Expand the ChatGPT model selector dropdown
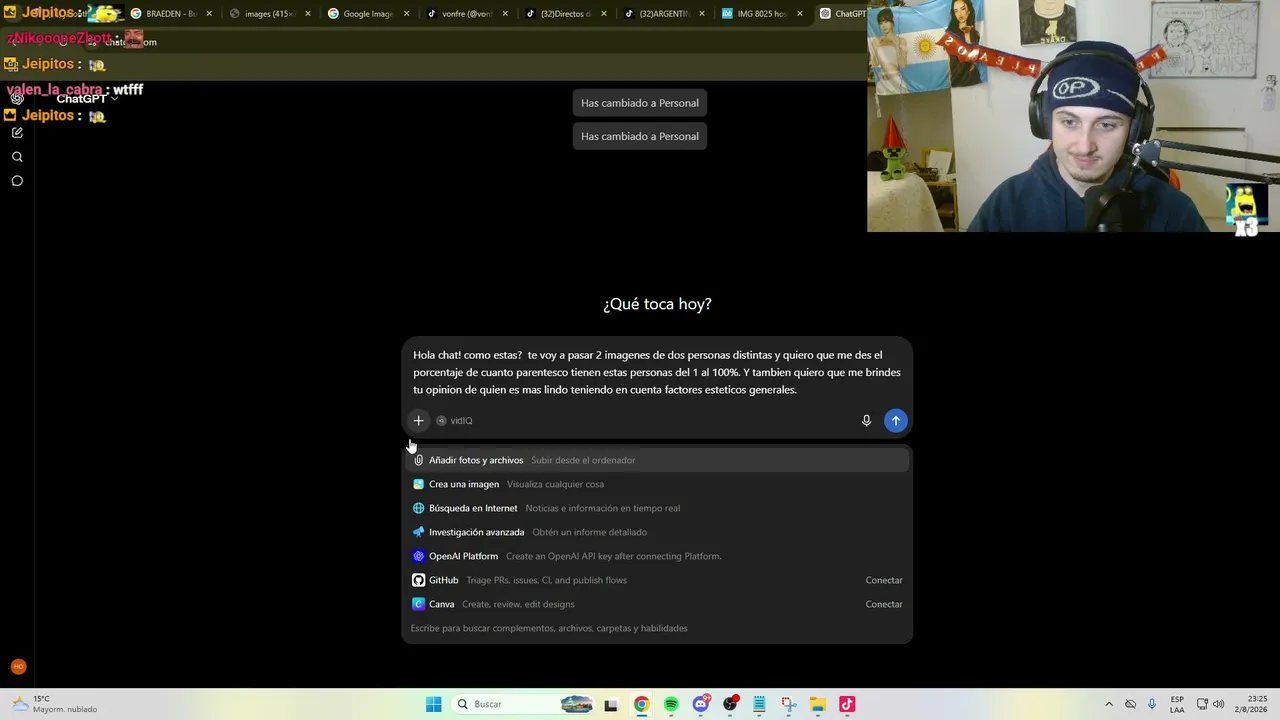The width and height of the screenshot is (1280, 720). click(x=87, y=99)
